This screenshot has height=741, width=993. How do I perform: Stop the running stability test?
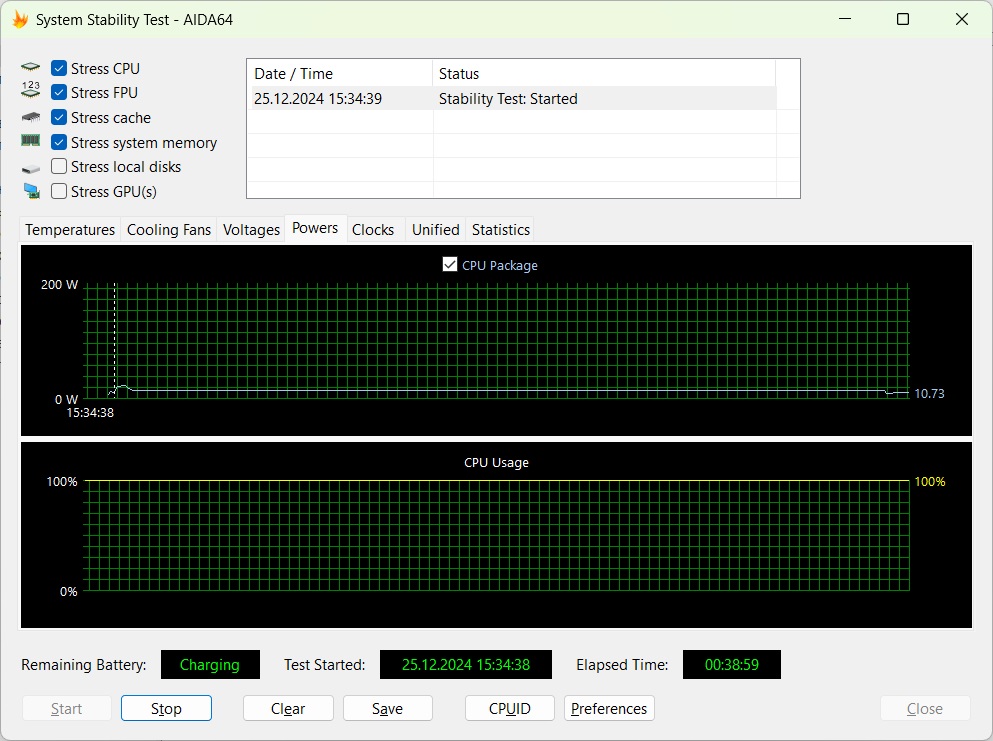166,708
